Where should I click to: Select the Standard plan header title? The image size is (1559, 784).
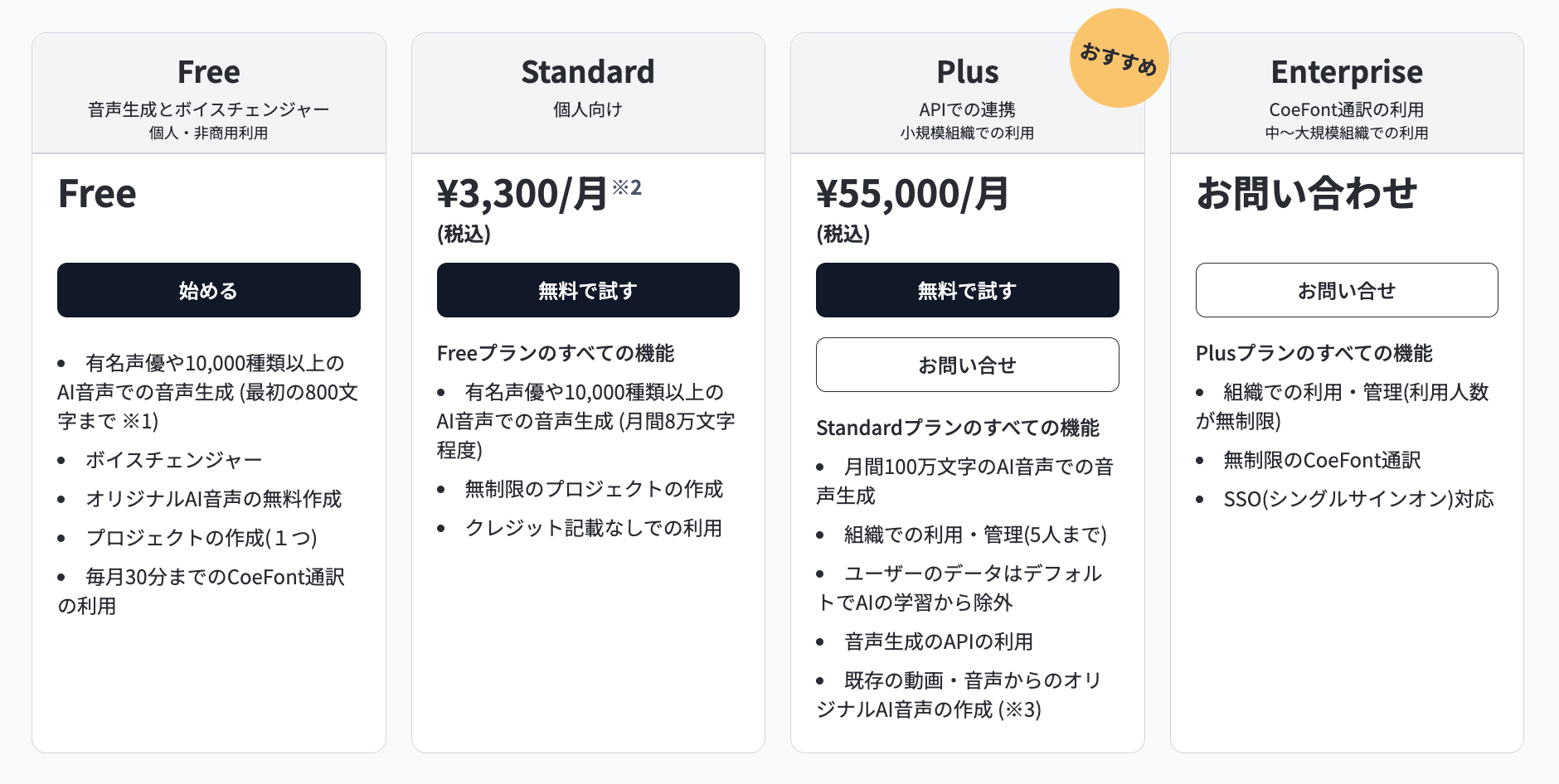pos(588,72)
